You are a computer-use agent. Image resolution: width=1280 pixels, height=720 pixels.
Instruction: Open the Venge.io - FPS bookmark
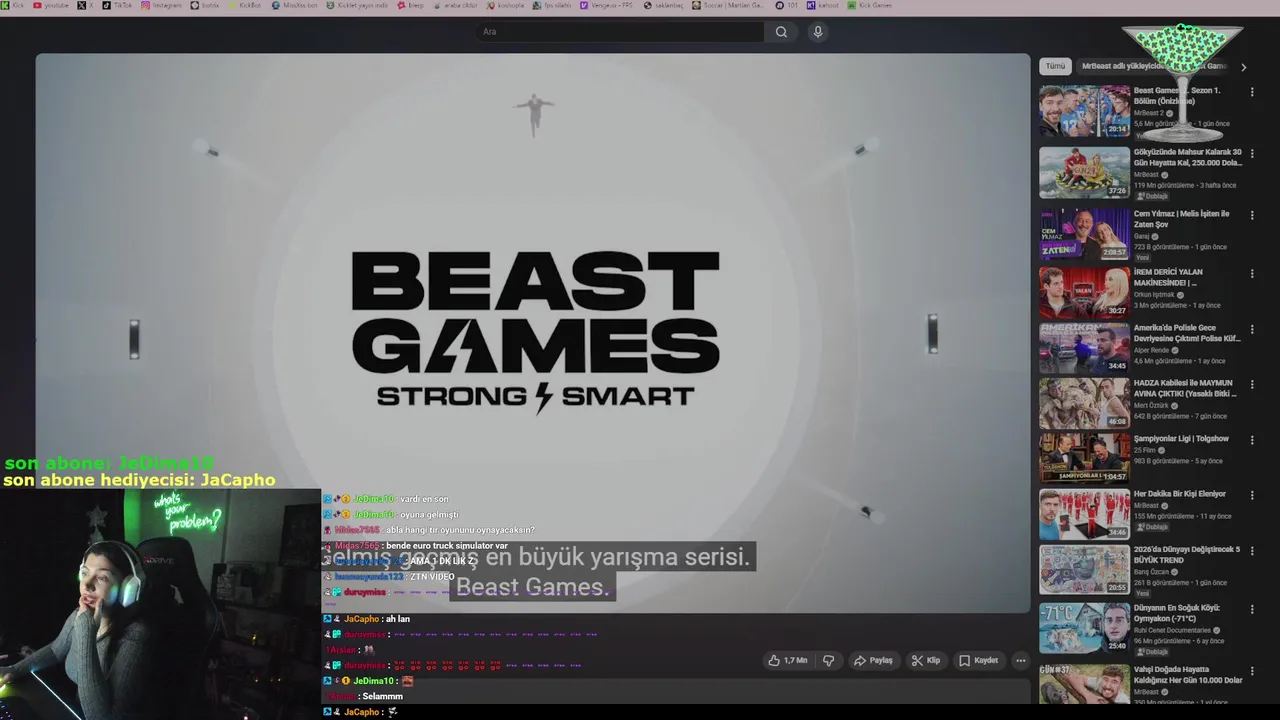607,5
